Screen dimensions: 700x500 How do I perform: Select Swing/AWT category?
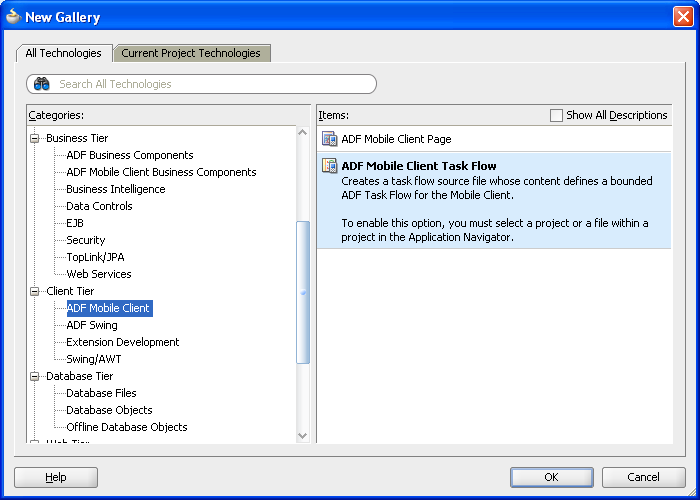click(x=94, y=359)
